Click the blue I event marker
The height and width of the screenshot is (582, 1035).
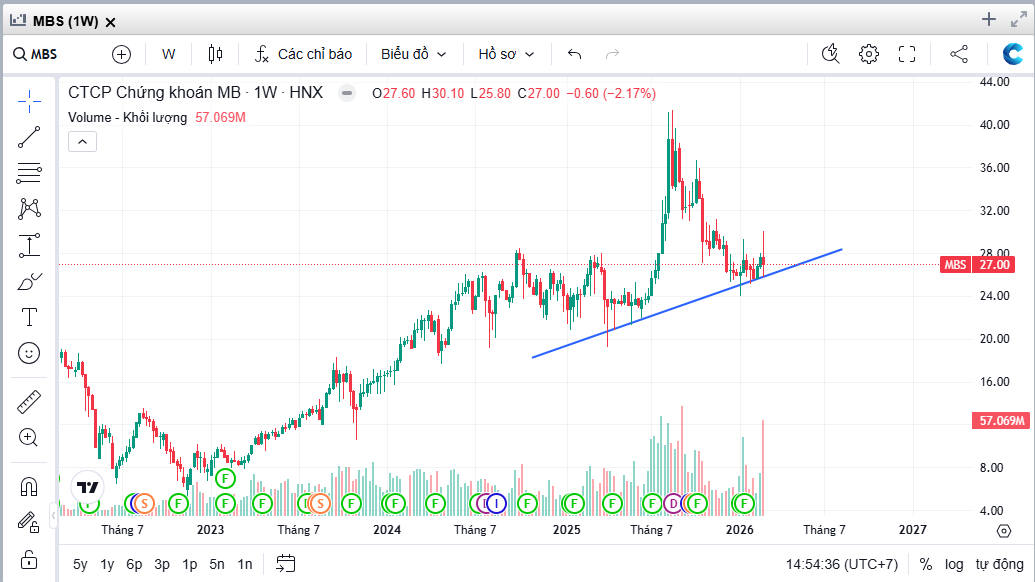coord(496,504)
